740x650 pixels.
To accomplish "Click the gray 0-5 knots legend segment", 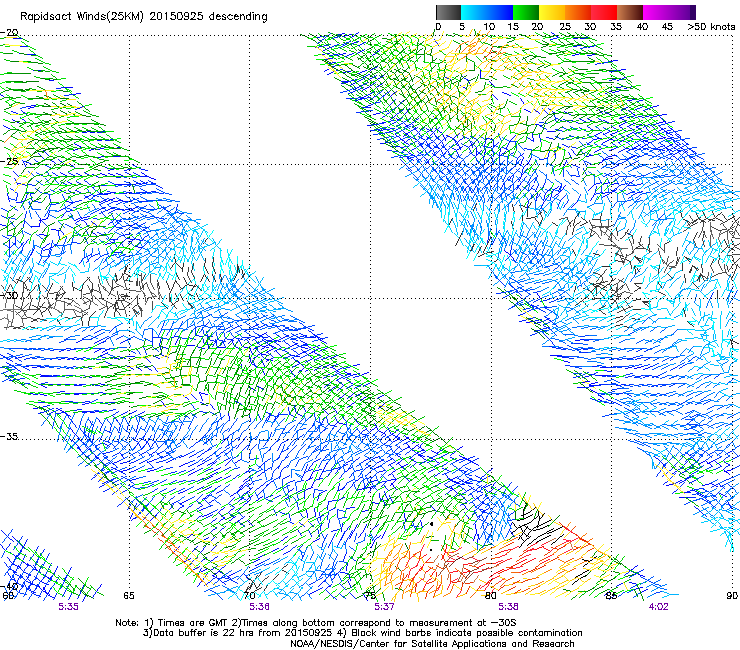I will 448,12.
